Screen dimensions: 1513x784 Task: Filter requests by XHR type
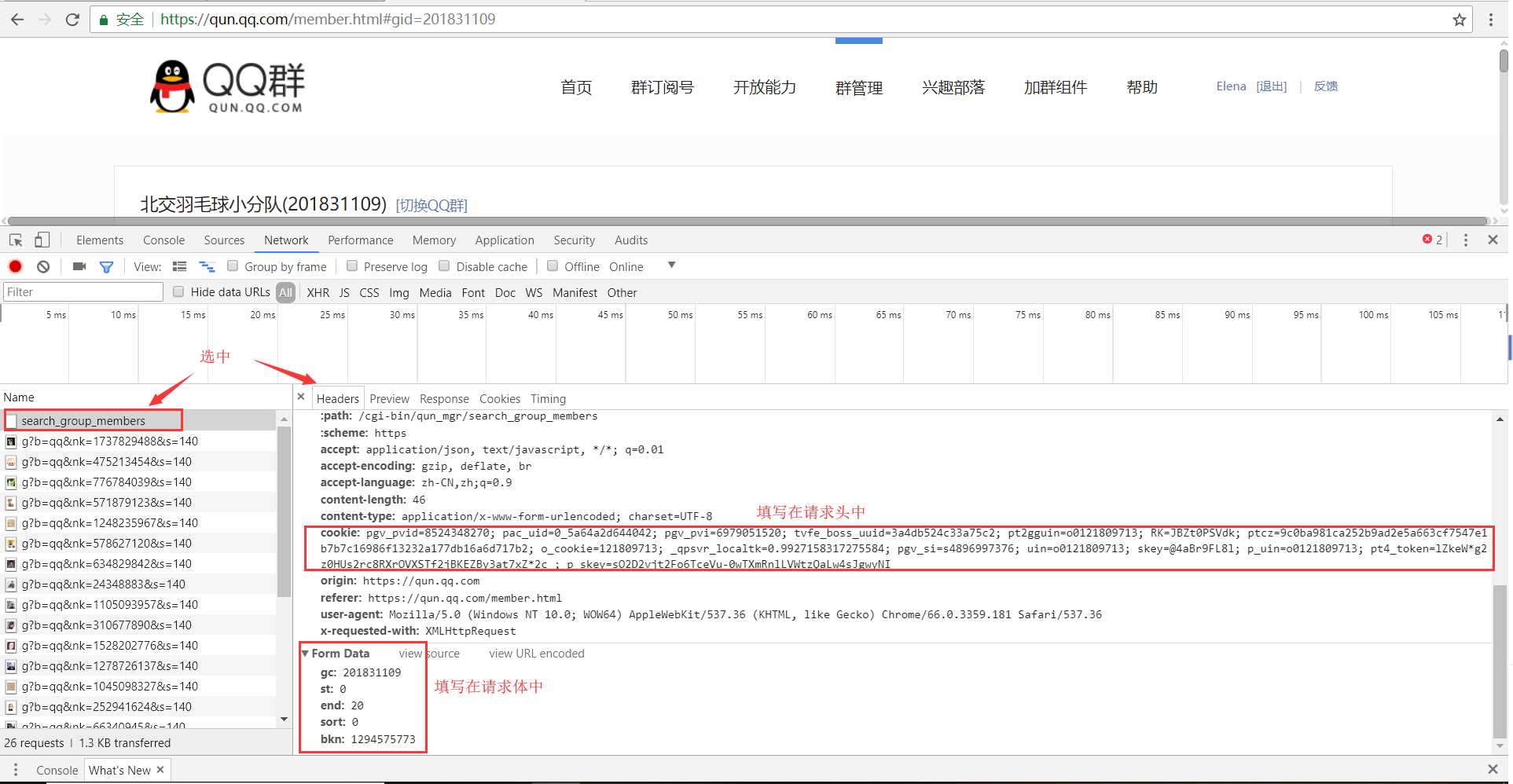pyautogui.click(x=318, y=292)
